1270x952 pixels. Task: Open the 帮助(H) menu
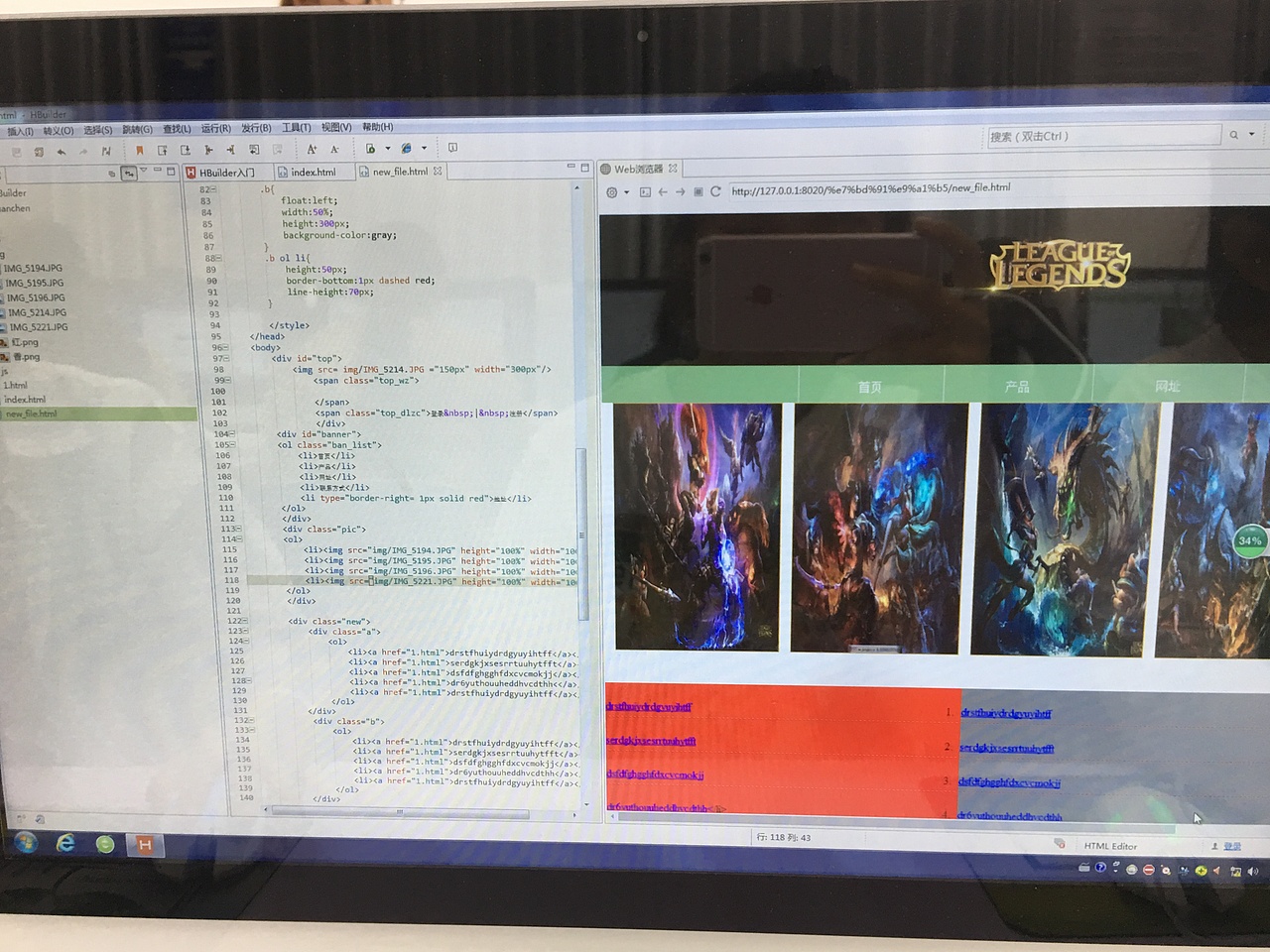[x=377, y=127]
